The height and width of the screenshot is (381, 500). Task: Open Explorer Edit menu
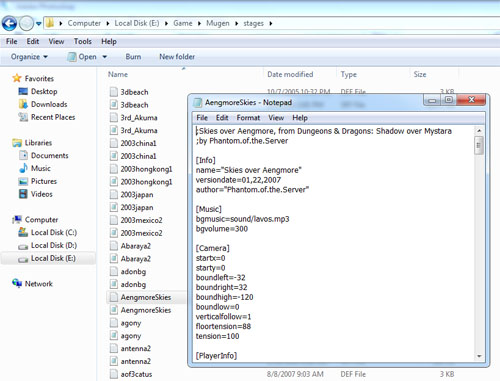click(x=33, y=42)
